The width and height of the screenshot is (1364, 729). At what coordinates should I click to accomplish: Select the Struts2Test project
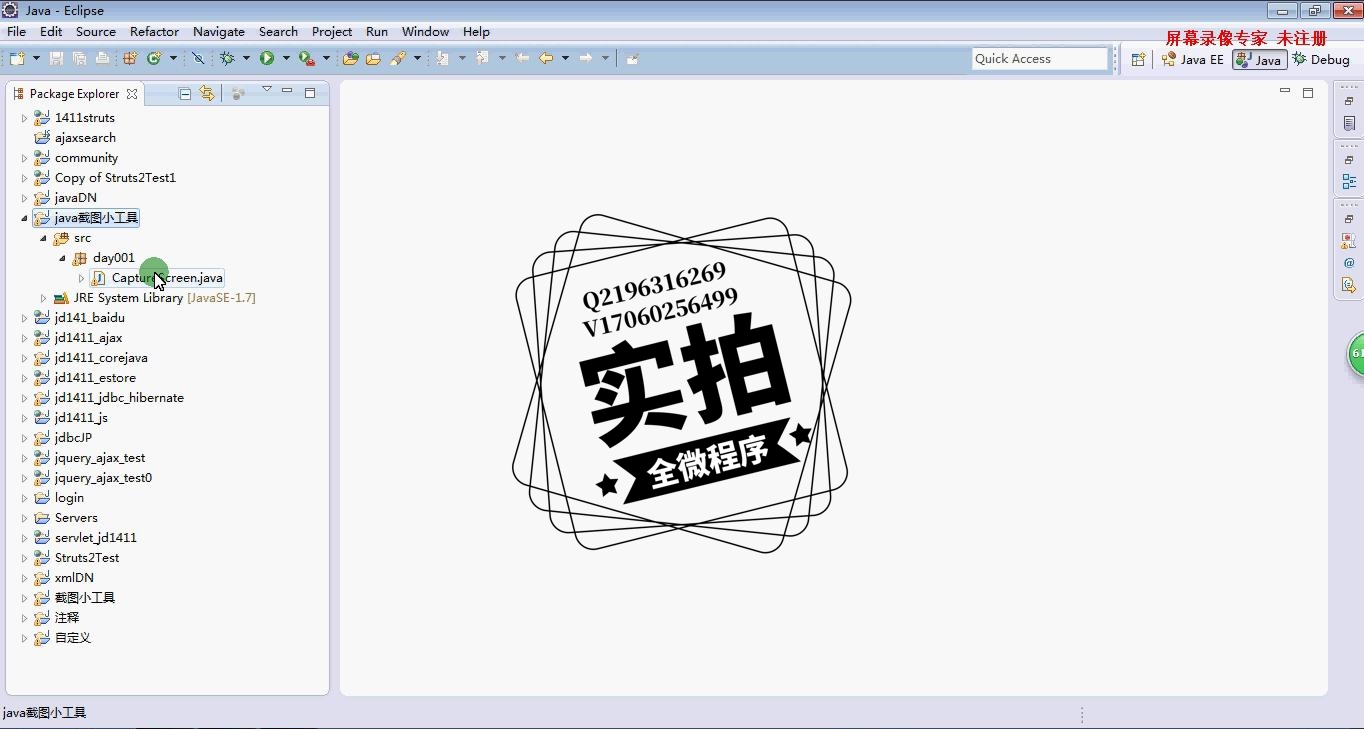point(87,557)
